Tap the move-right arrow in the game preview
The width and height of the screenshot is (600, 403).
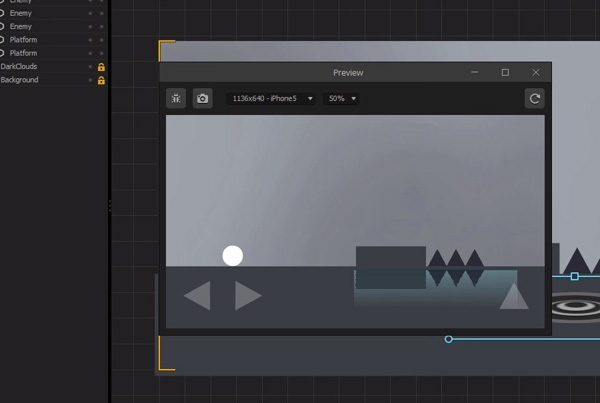tap(248, 295)
